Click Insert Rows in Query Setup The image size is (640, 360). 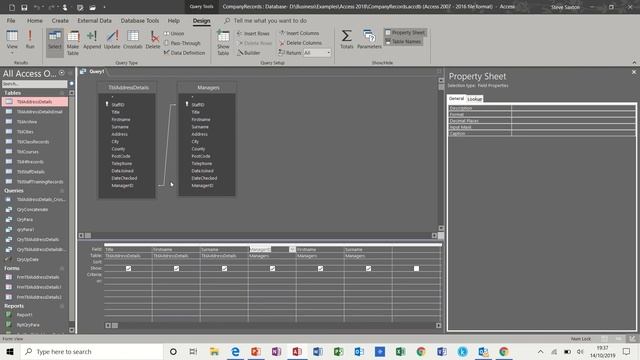(x=253, y=33)
